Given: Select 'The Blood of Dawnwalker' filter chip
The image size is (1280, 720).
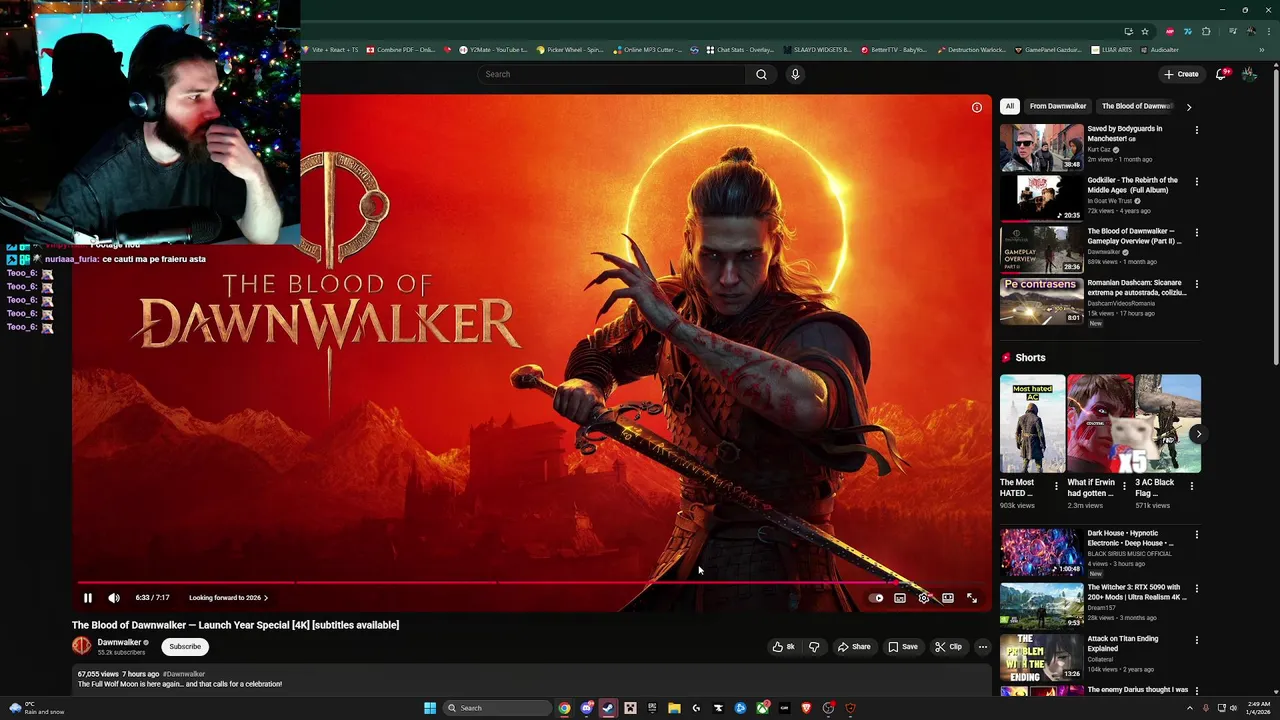Looking at the screenshot, I should coord(1137,106).
